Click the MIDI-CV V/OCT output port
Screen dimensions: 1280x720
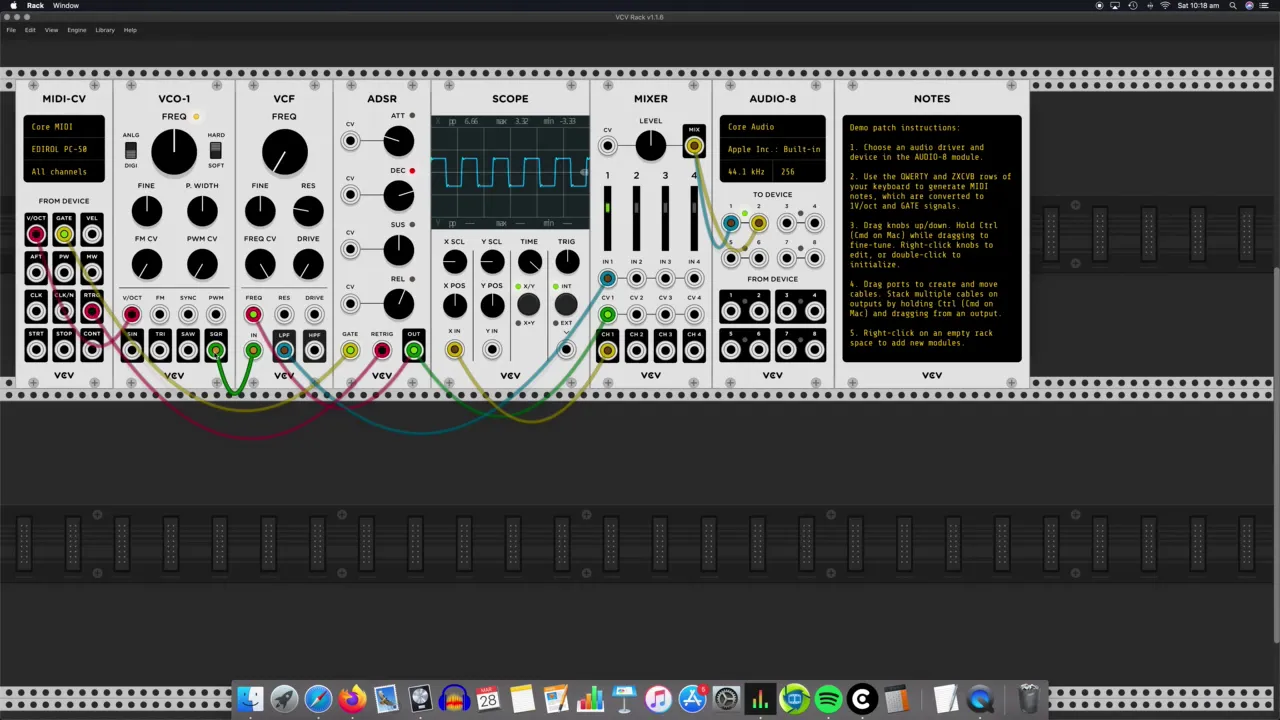point(36,235)
